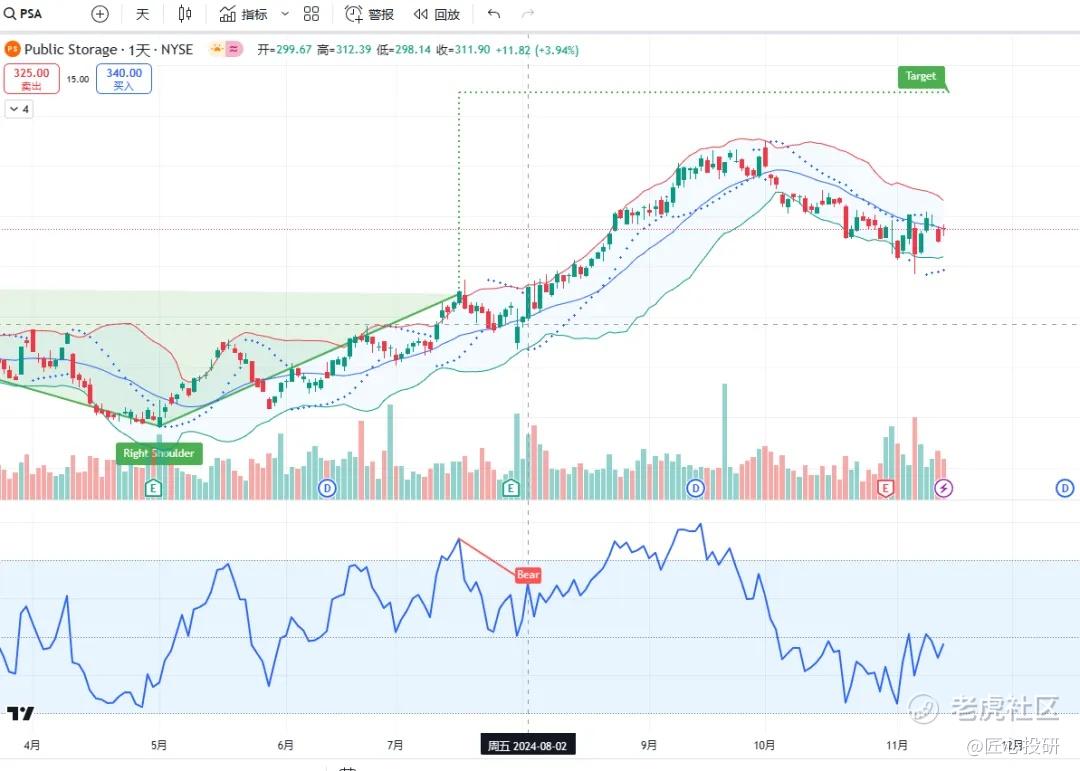Click the 15.00 spread value

click(78, 79)
